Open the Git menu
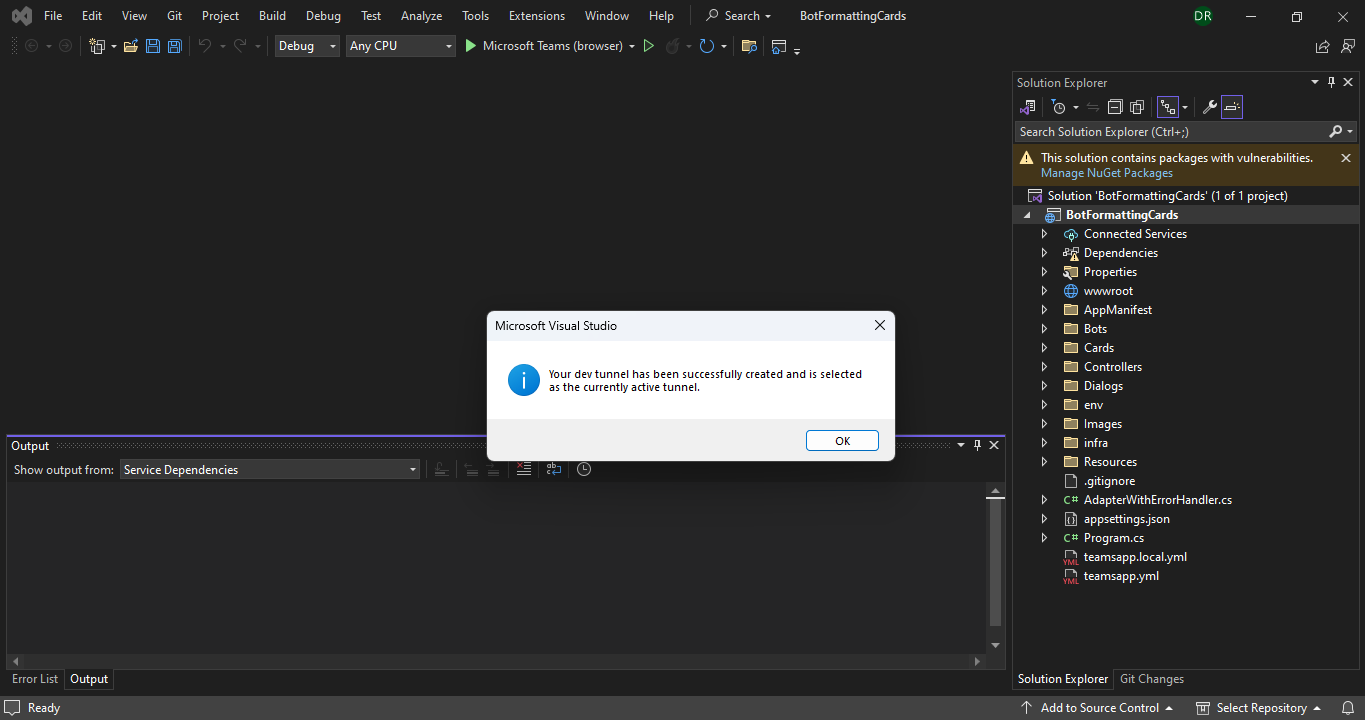Viewport: 1365px width, 720px height. (x=174, y=16)
